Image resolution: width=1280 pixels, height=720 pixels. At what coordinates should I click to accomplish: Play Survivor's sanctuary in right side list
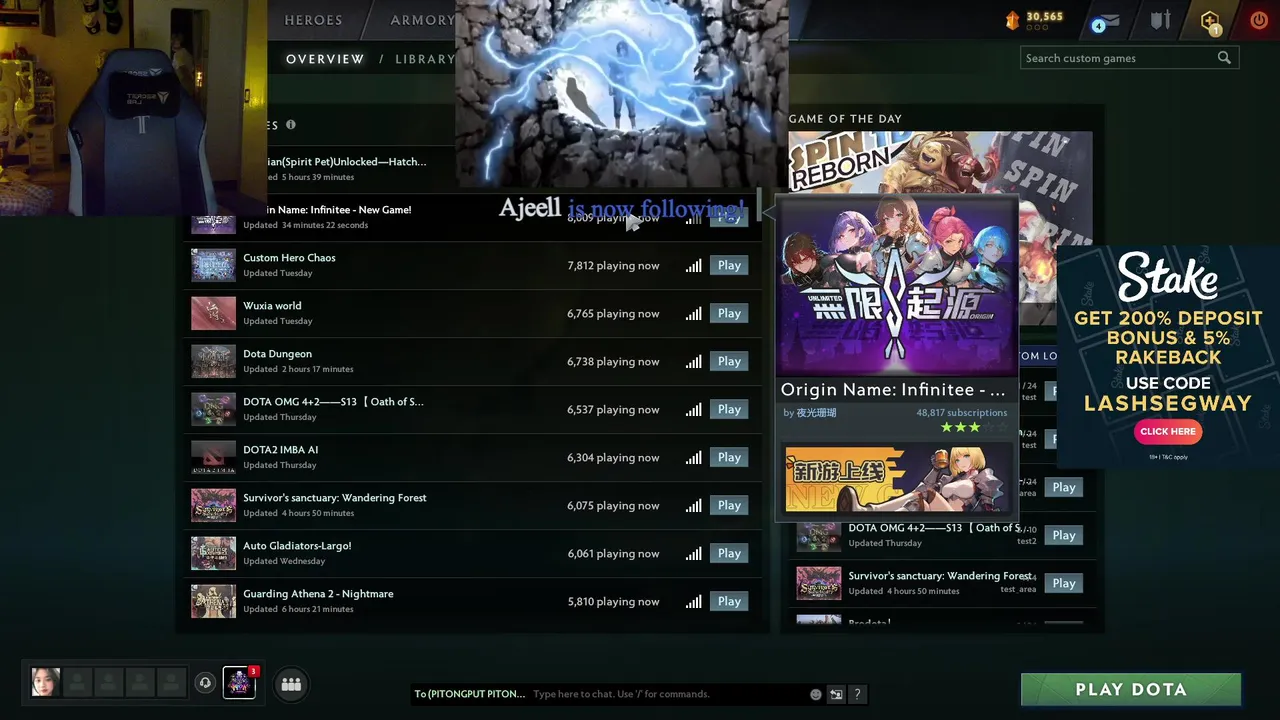point(1064,584)
